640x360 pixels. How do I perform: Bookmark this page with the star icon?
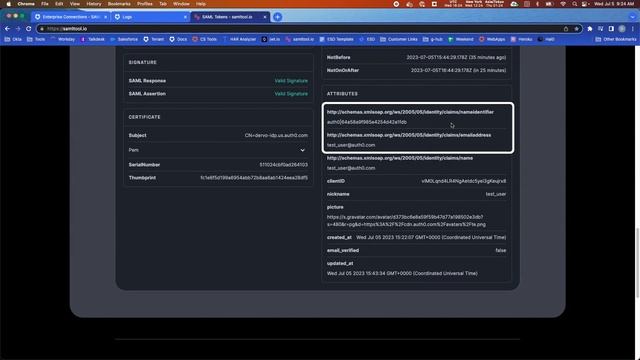pos(576,29)
